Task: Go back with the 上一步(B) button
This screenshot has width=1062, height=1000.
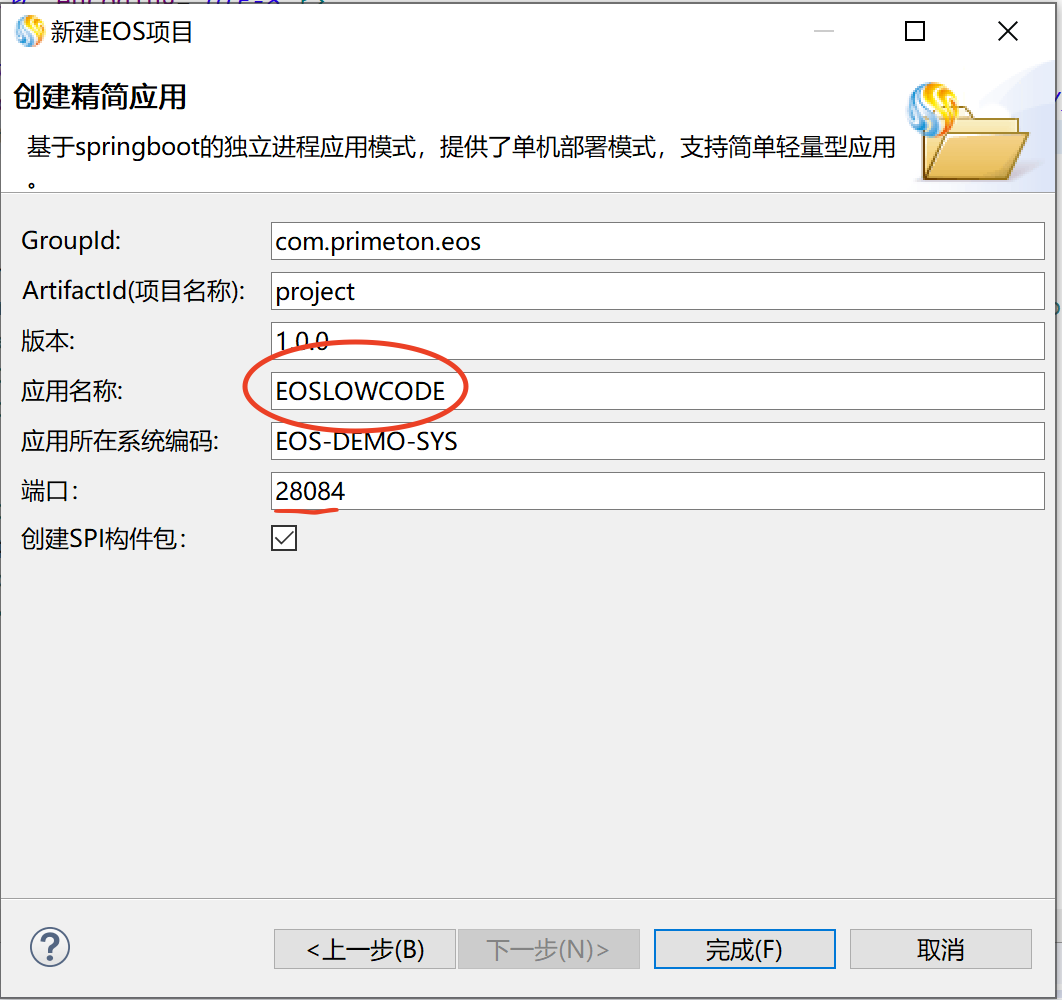Action: click(365, 949)
